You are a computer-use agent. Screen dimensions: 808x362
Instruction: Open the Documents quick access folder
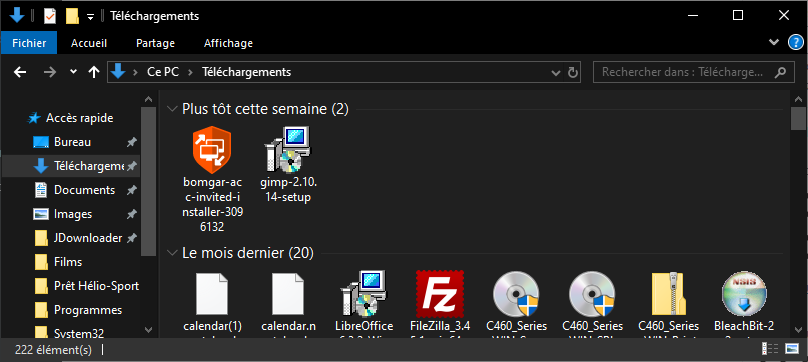(x=86, y=190)
